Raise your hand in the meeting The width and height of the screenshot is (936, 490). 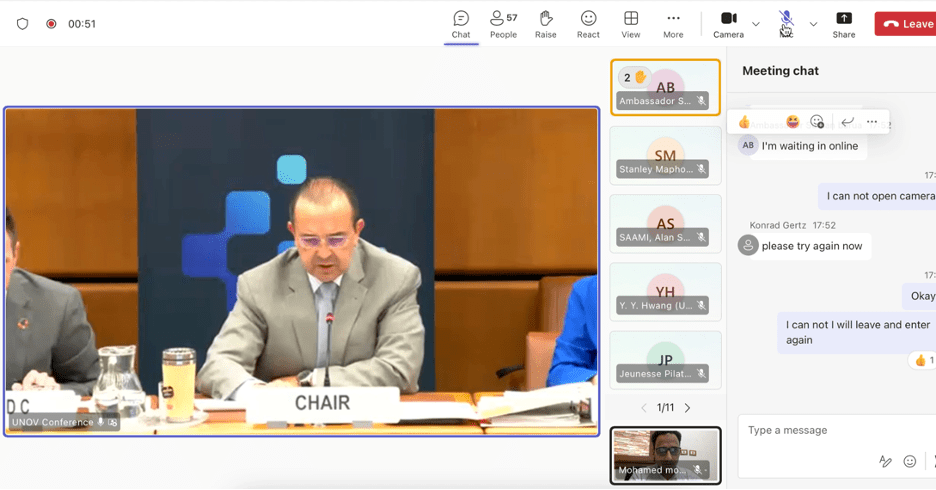click(546, 24)
